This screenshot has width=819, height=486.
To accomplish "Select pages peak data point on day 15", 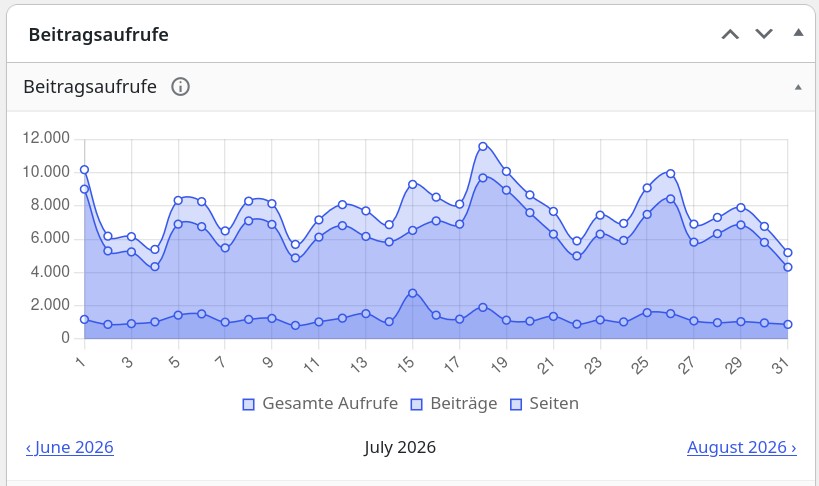I will tap(413, 293).
